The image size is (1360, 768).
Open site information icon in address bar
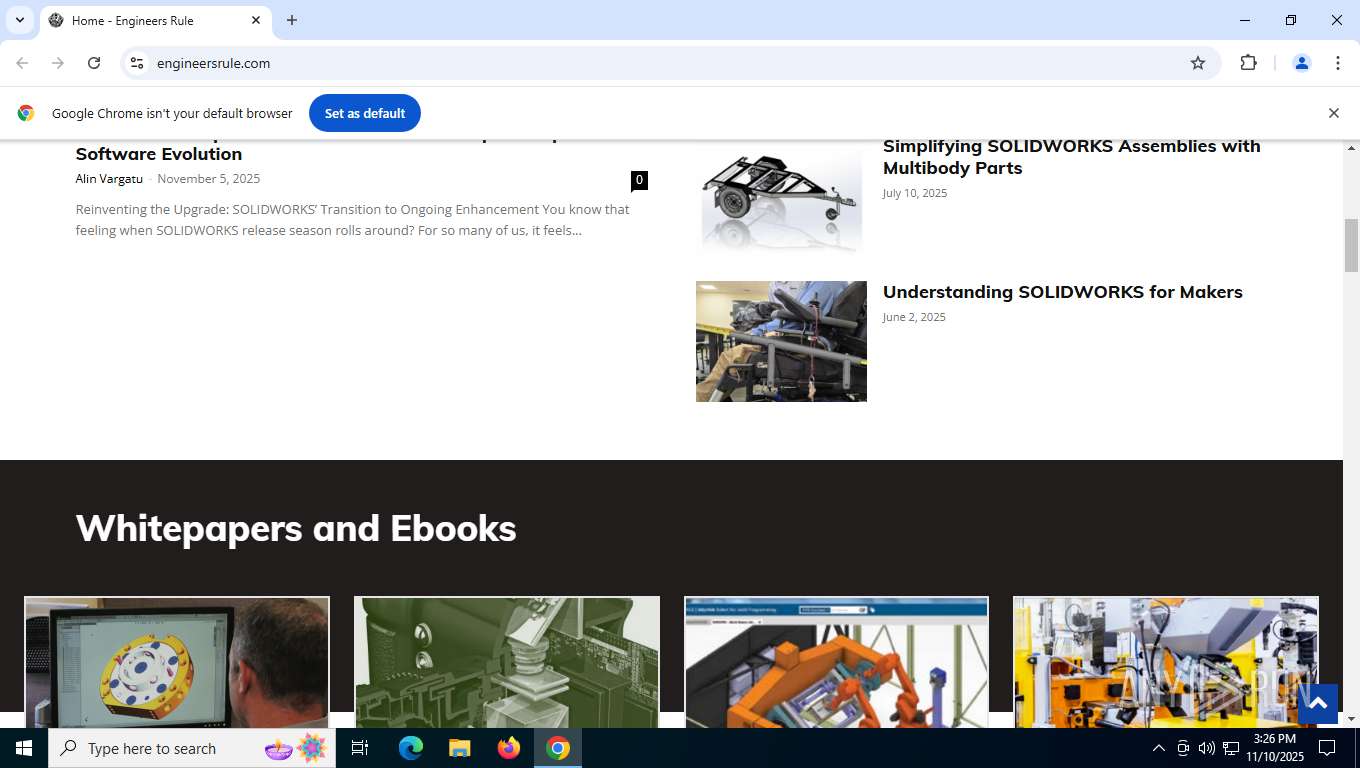(x=137, y=63)
